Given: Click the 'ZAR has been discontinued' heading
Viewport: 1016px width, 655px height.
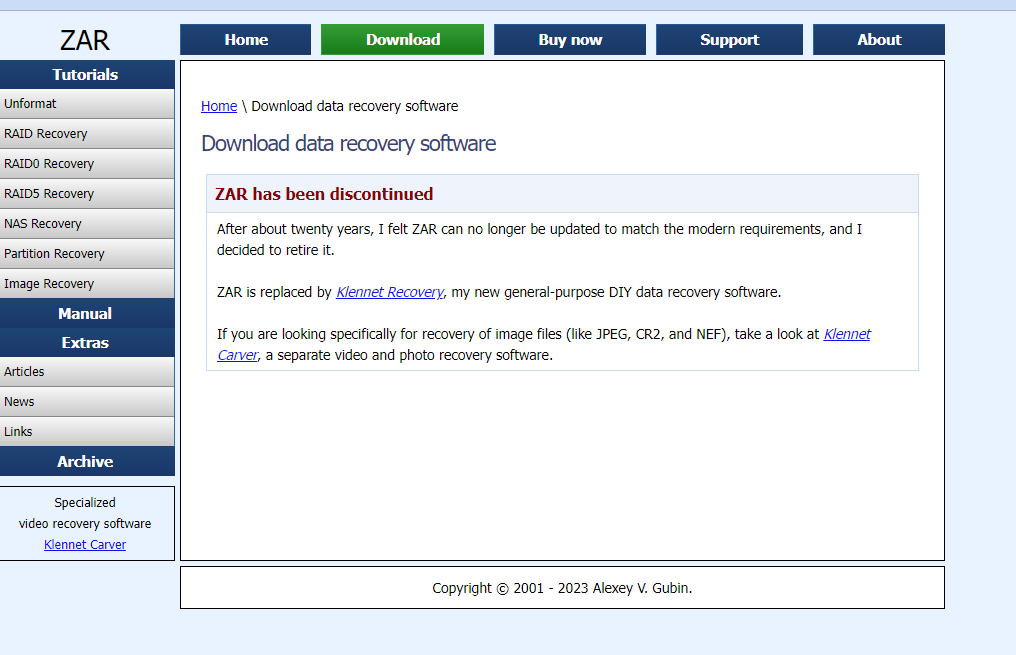Looking at the screenshot, I should tap(324, 194).
